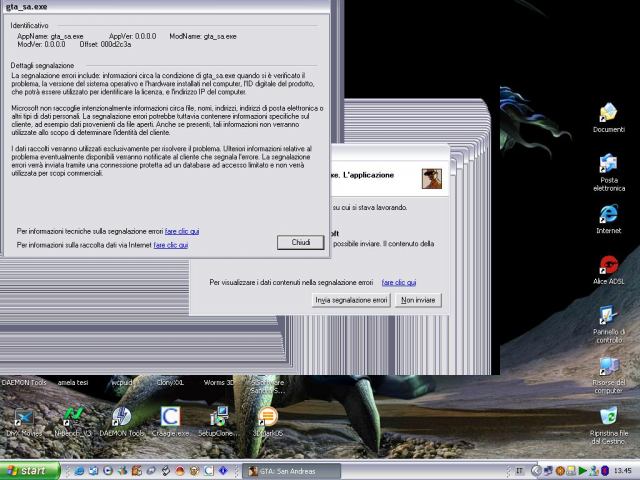Viewport: 640px width, 480px height.
Task: Open the Internet Explorer desktop shortcut
Action: pos(609,219)
